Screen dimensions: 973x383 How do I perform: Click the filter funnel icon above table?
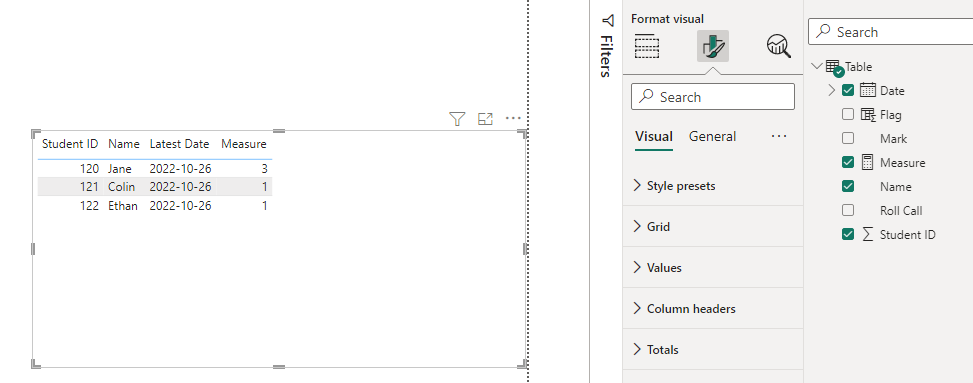click(457, 119)
